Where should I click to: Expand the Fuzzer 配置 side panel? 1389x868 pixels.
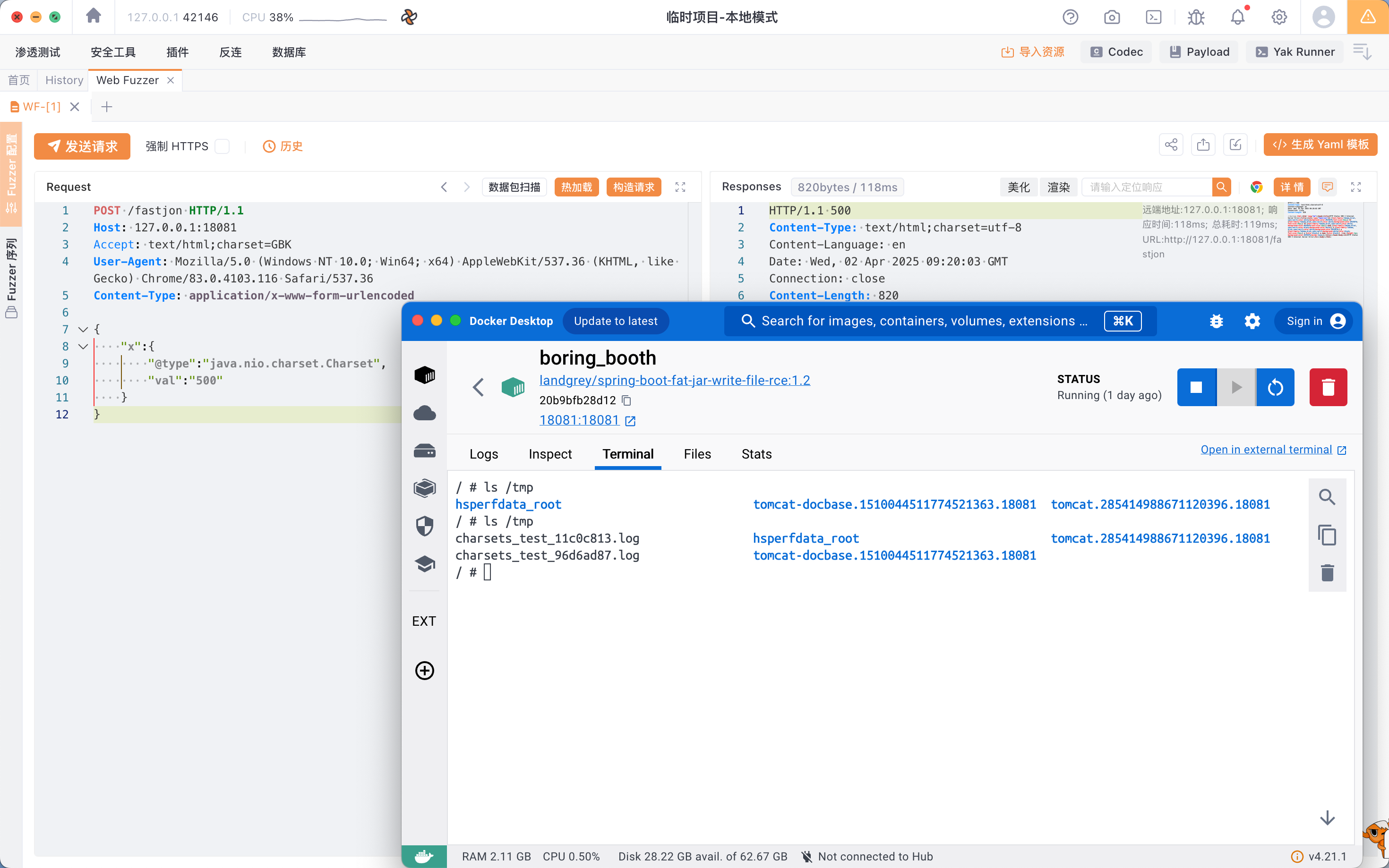click(11, 172)
